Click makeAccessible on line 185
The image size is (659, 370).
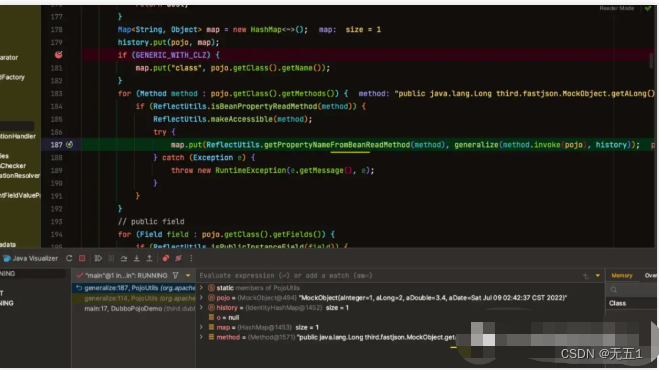tap(242, 119)
